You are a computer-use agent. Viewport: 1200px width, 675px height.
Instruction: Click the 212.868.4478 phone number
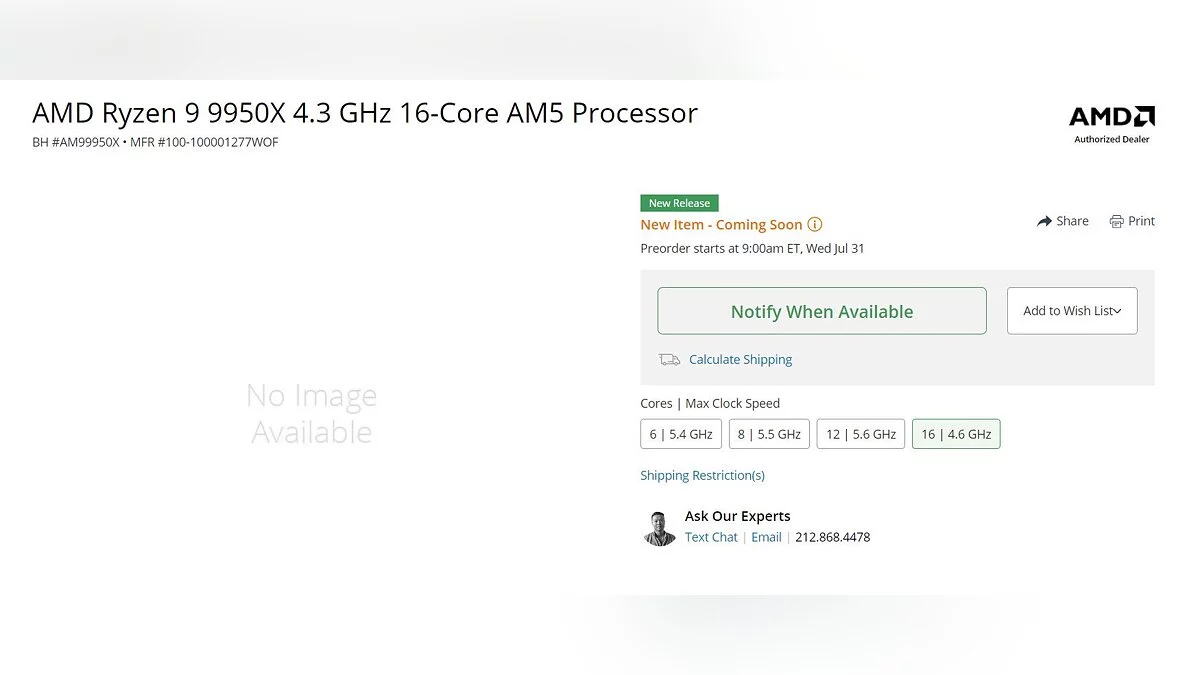coord(832,538)
